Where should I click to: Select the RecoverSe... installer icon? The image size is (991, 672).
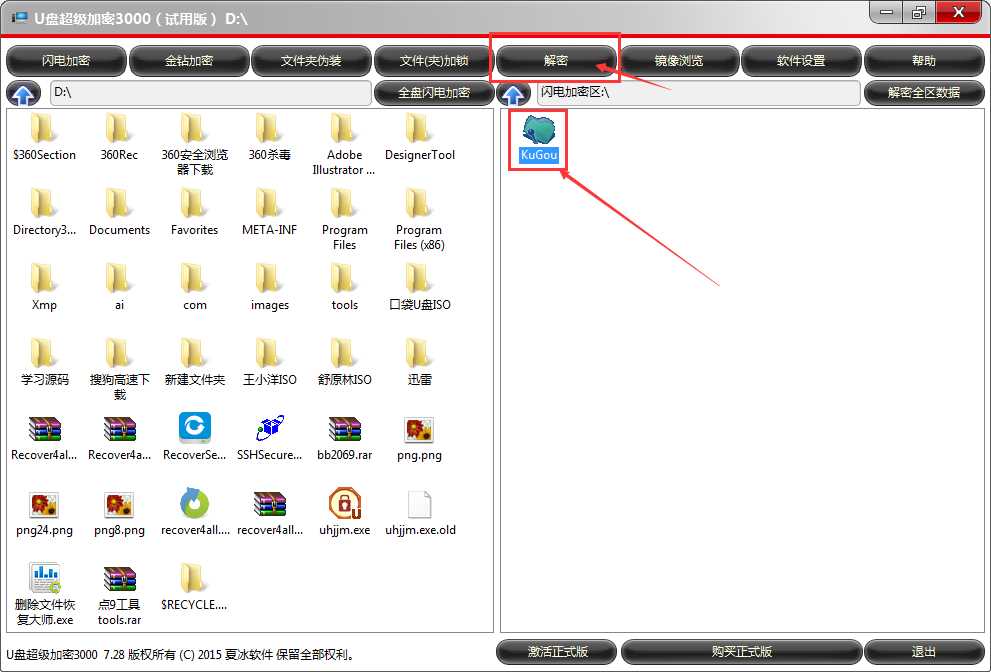195,429
